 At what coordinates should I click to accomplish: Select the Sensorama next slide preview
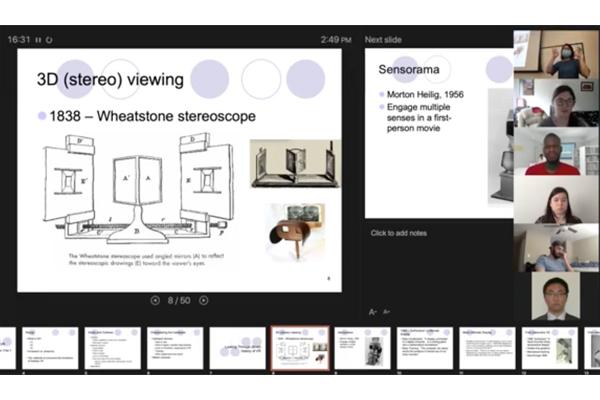coord(439,133)
